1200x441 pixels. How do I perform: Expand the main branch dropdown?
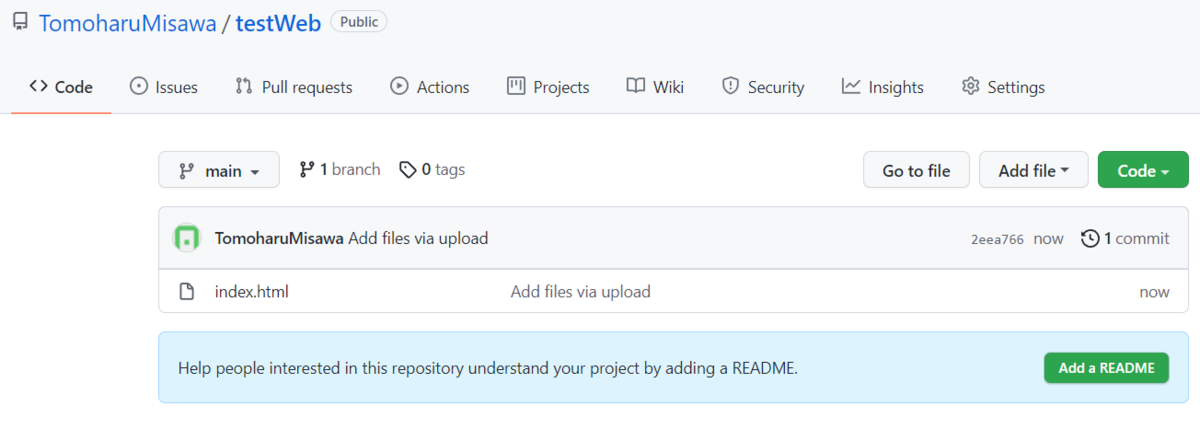click(x=219, y=170)
